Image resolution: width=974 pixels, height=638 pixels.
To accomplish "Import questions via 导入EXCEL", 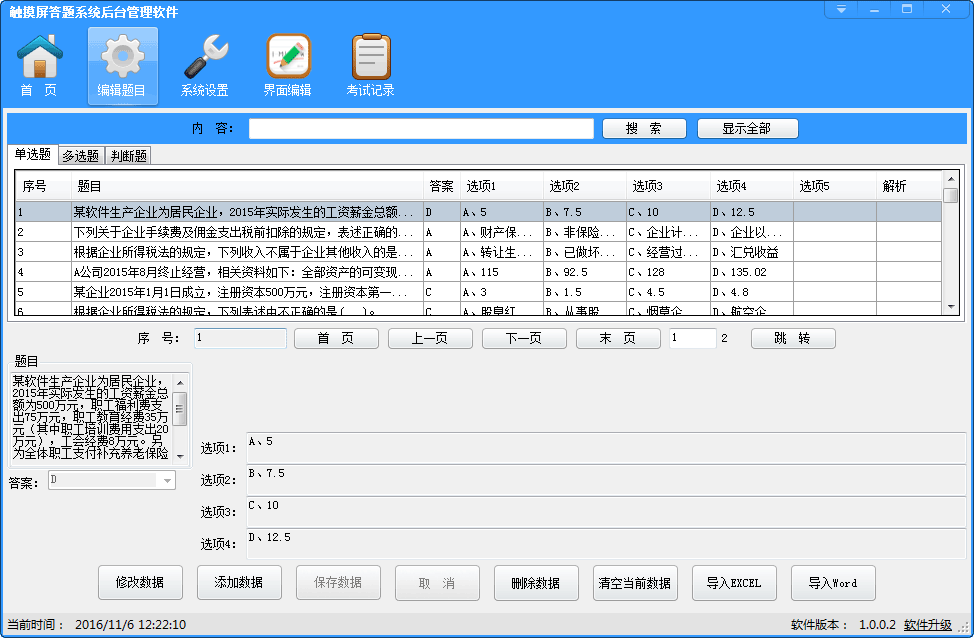I will tap(735, 583).
